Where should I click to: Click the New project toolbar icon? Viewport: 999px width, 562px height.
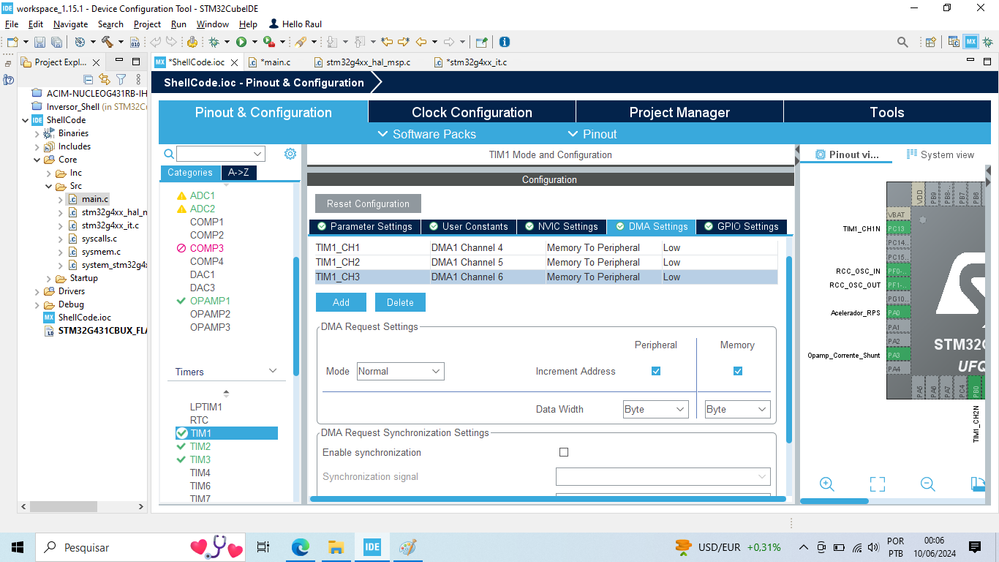click(12, 42)
